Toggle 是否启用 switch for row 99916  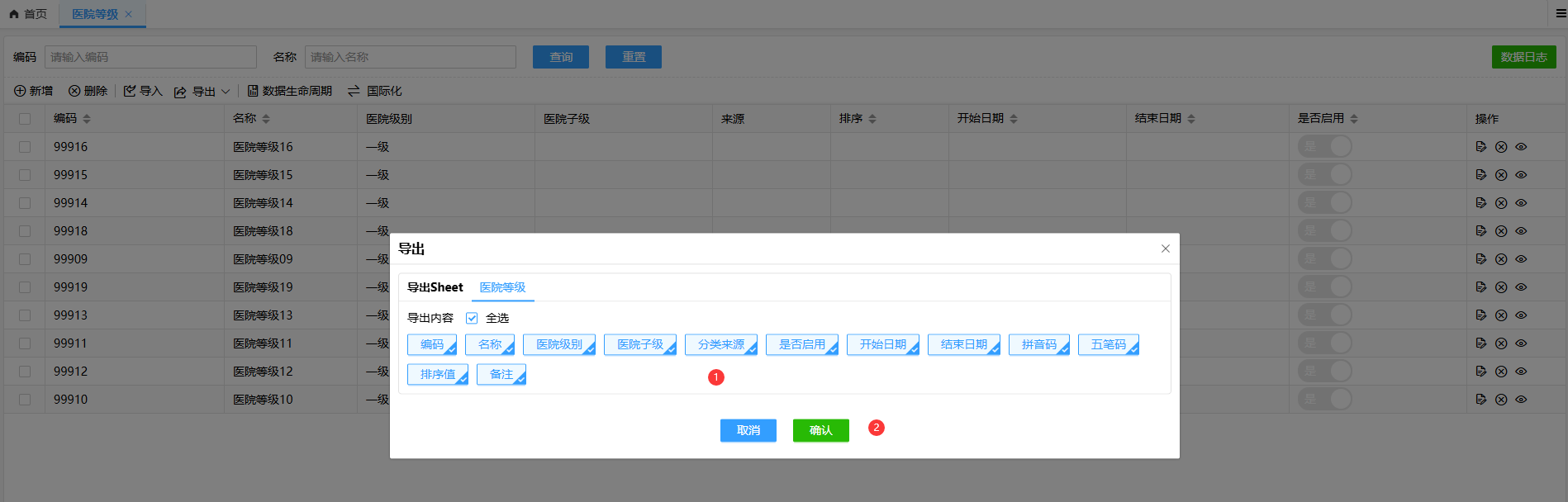click(x=1324, y=147)
